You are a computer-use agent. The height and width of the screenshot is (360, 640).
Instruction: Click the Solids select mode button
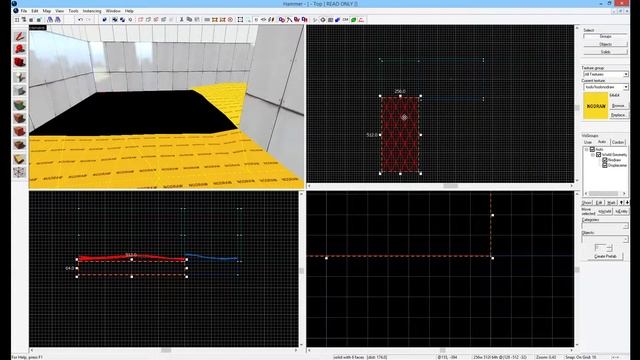pyautogui.click(x=605, y=52)
